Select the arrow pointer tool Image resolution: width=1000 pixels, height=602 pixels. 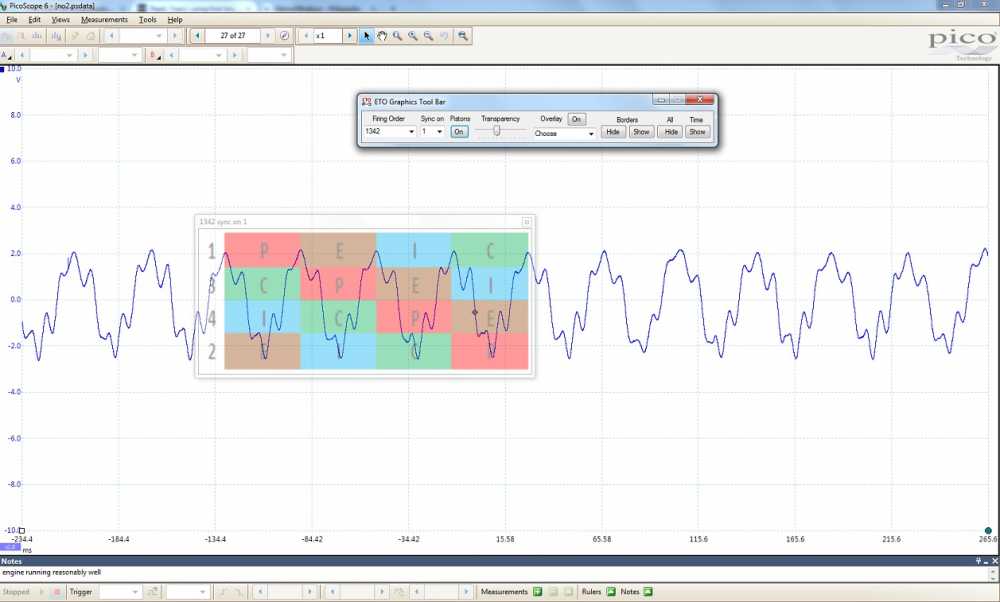click(x=367, y=36)
